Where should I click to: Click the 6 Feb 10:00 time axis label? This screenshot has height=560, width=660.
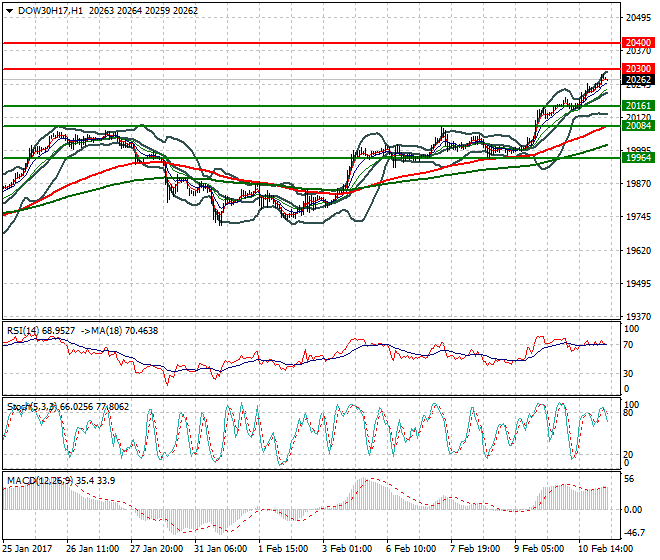(411, 549)
